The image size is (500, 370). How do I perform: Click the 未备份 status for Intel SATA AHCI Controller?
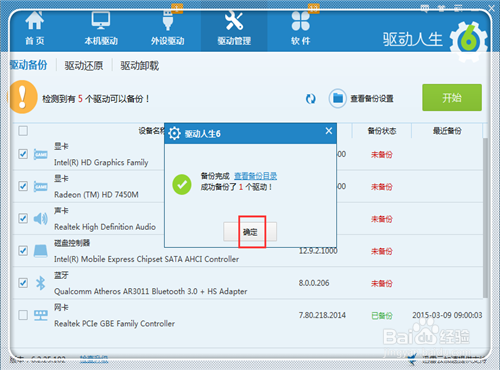coord(382,251)
